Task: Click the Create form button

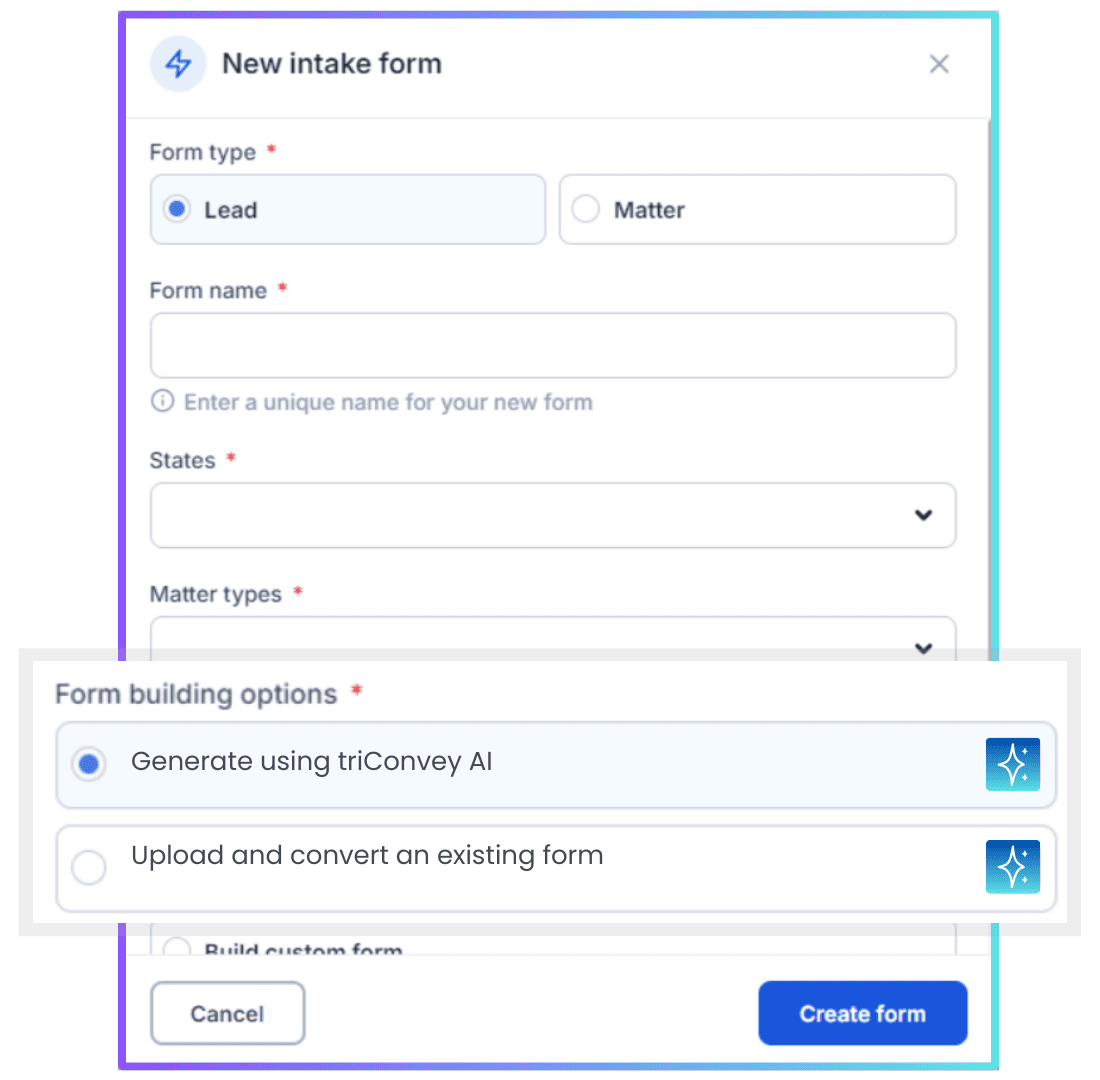Action: (x=863, y=1013)
